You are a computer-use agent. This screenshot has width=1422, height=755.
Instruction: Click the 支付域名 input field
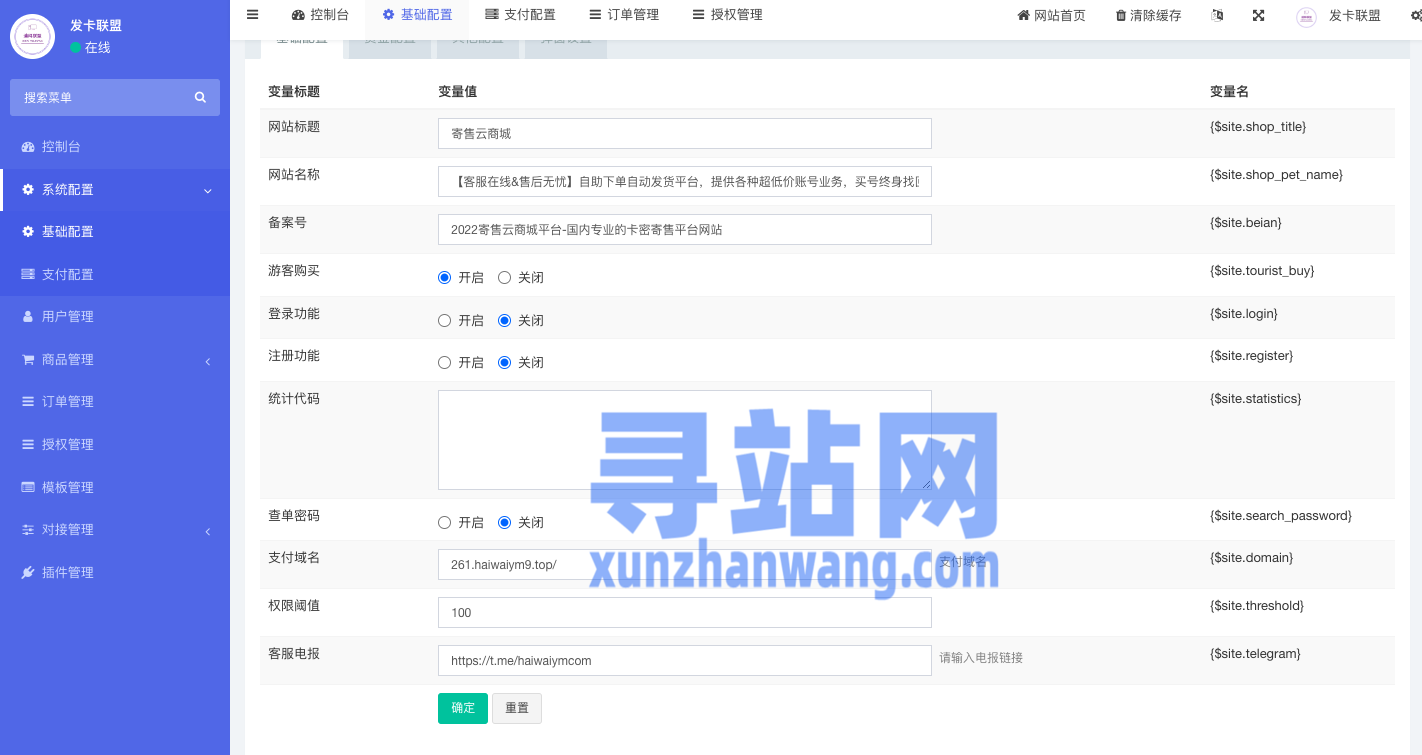[x=685, y=564]
